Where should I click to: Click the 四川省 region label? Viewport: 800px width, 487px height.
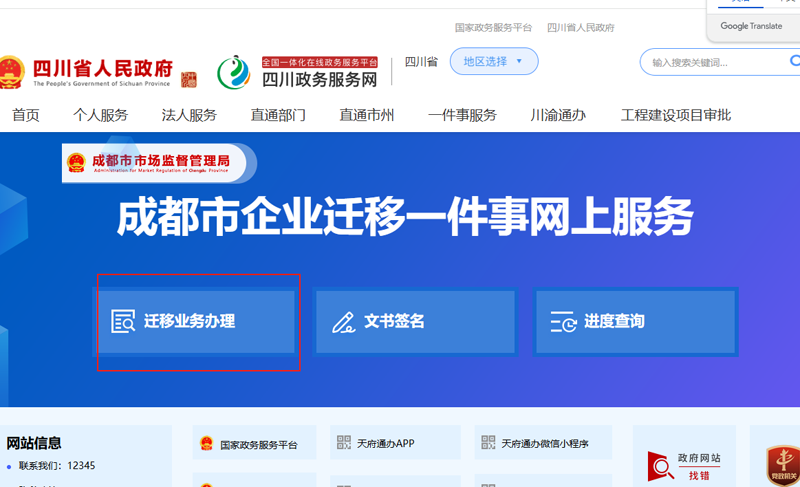(x=421, y=62)
